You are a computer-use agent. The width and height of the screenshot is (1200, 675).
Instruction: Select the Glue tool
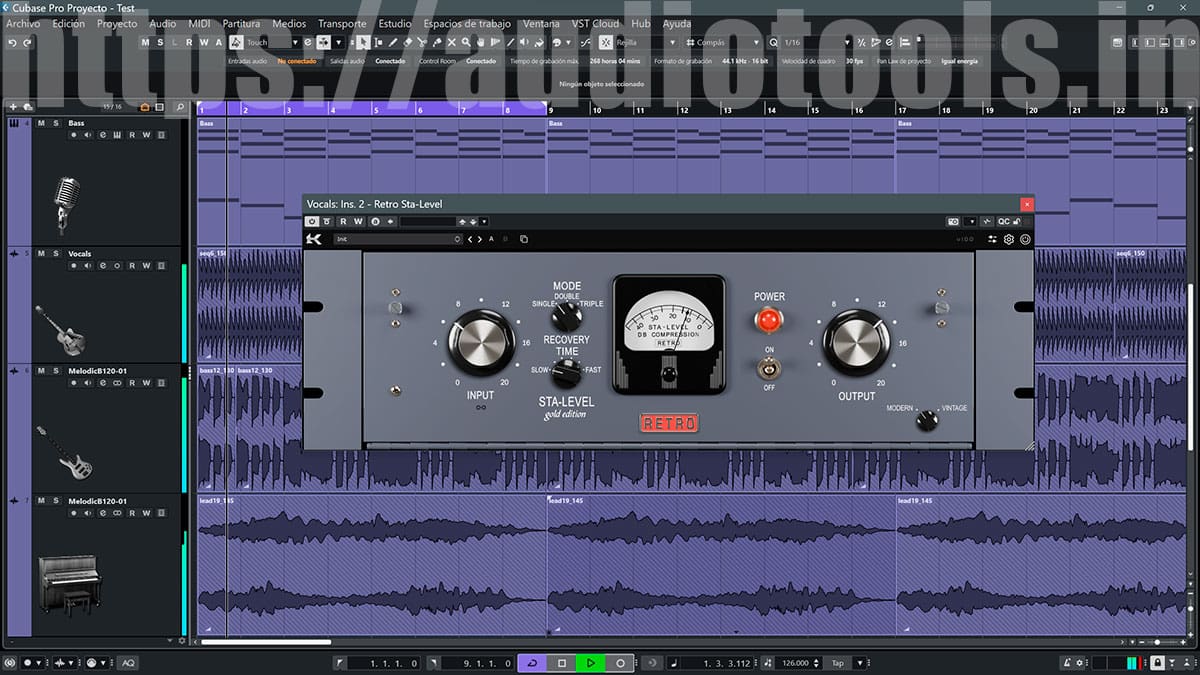[x=436, y=43]
